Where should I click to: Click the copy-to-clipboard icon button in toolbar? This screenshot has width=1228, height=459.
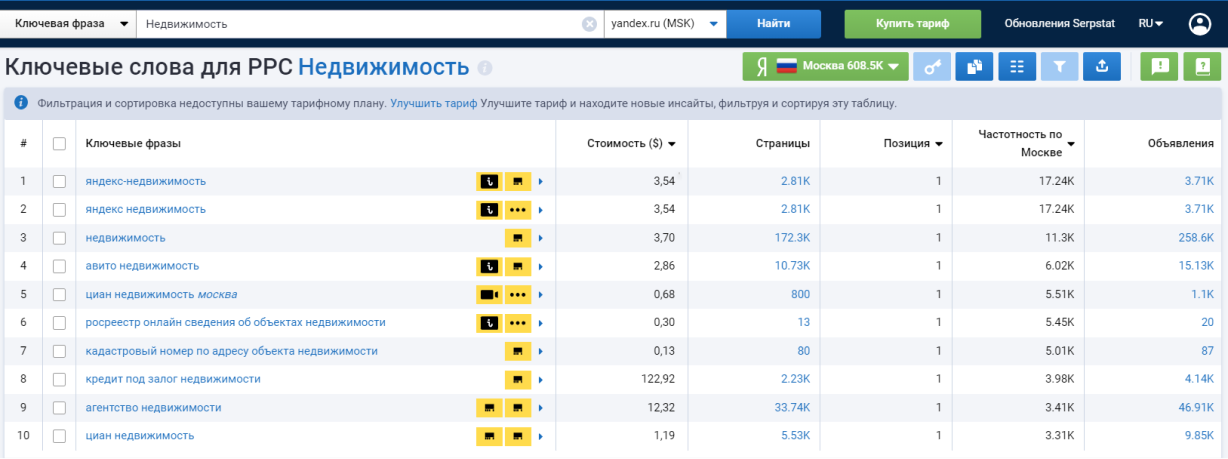pos(974,67)
